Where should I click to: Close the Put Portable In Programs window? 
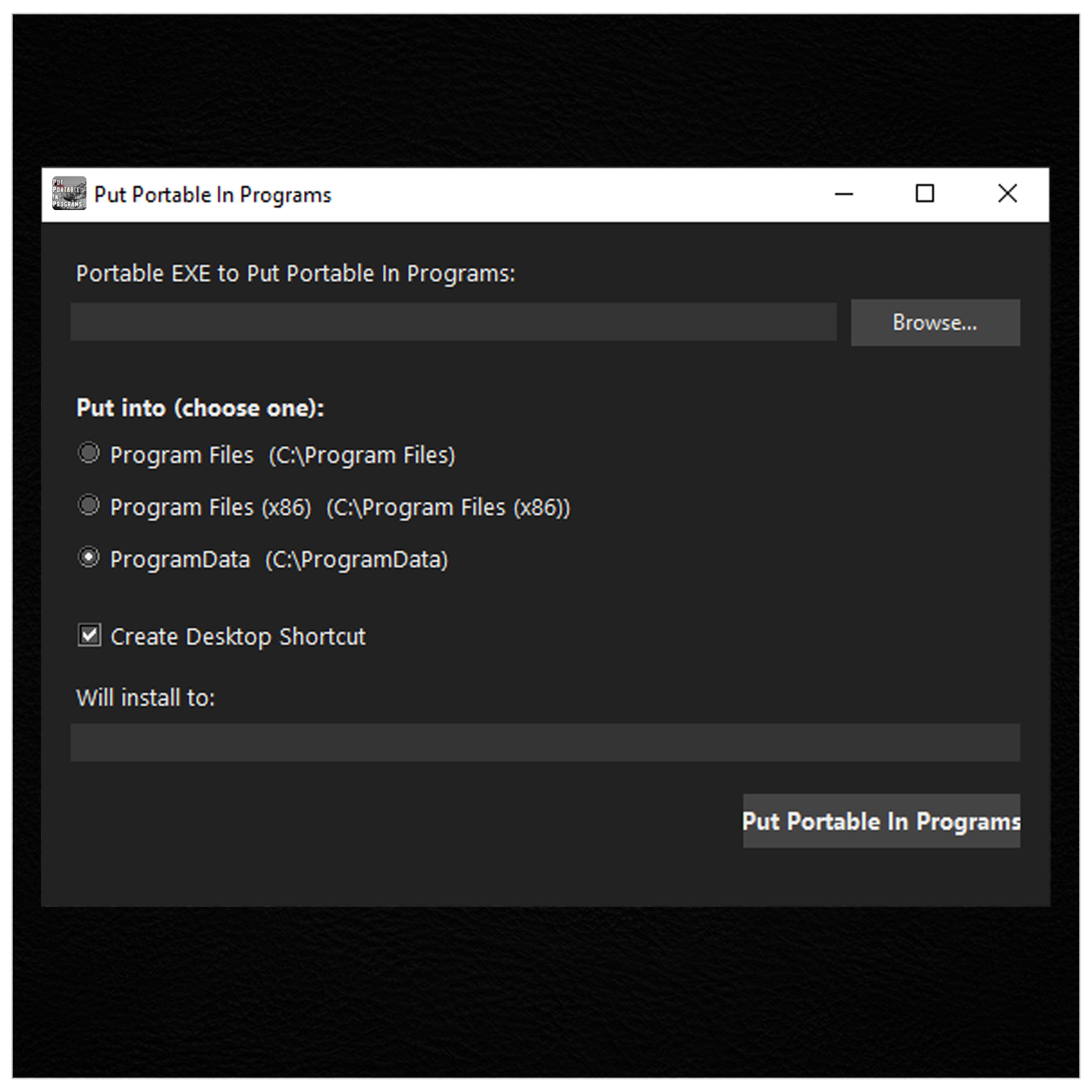pyautogui.click(x=1007, y=194)
